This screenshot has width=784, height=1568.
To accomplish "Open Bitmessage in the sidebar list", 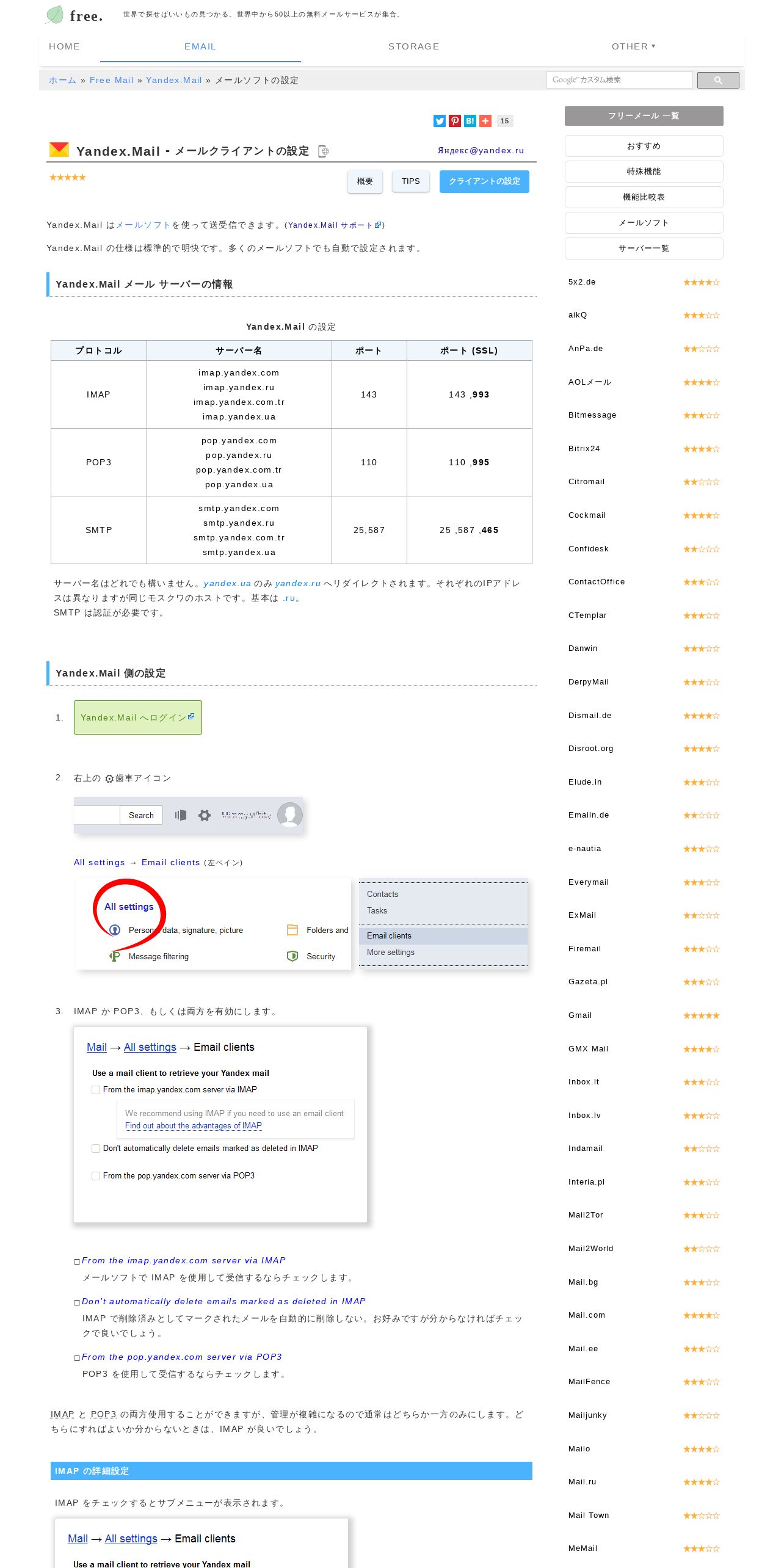I will pyautogui.click(x=592, y=415).
